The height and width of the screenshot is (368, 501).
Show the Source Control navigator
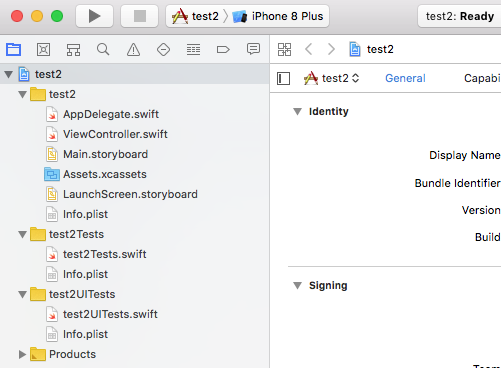tap(43, 50)
